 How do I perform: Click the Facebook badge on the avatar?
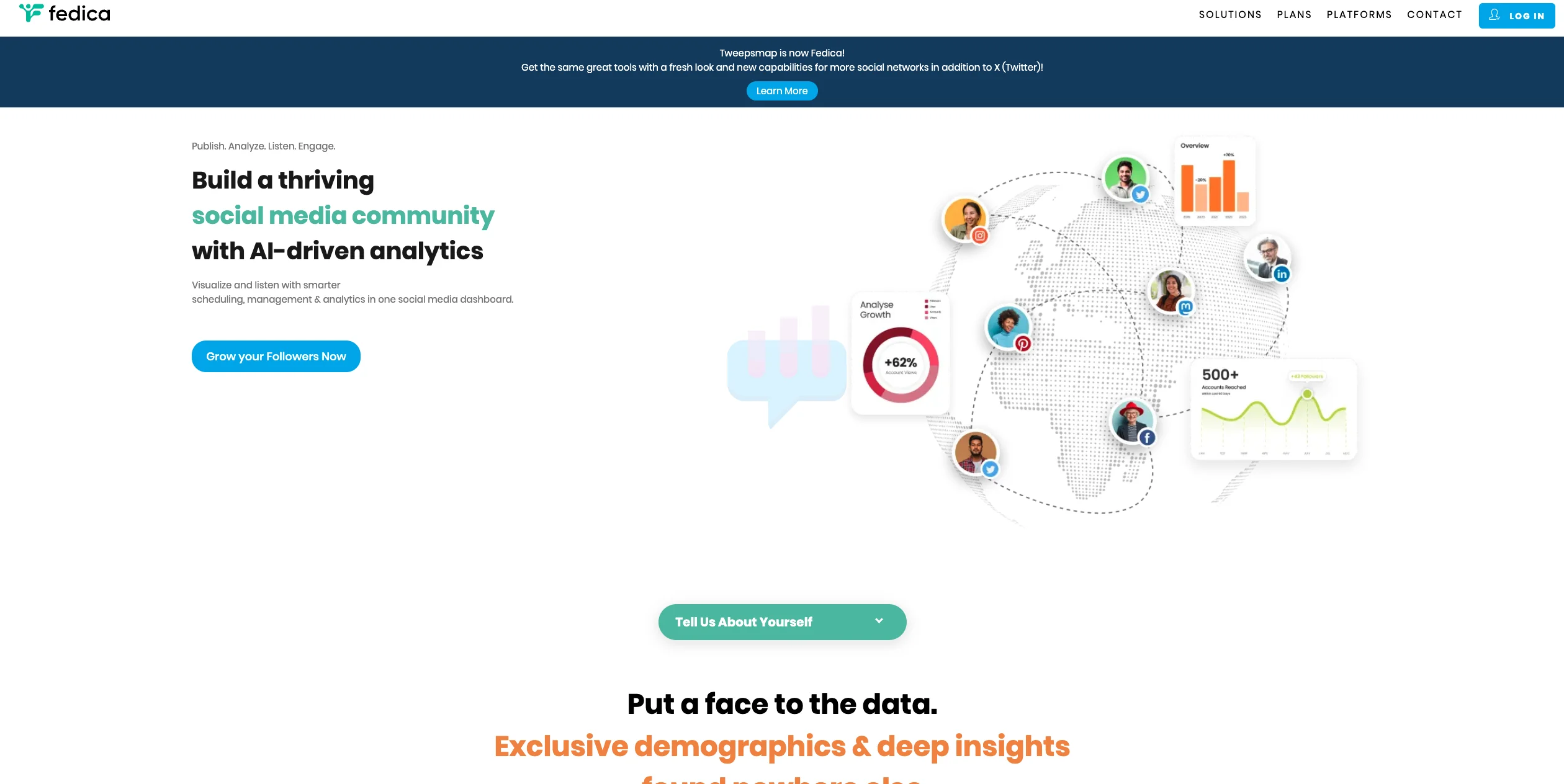1147,437
